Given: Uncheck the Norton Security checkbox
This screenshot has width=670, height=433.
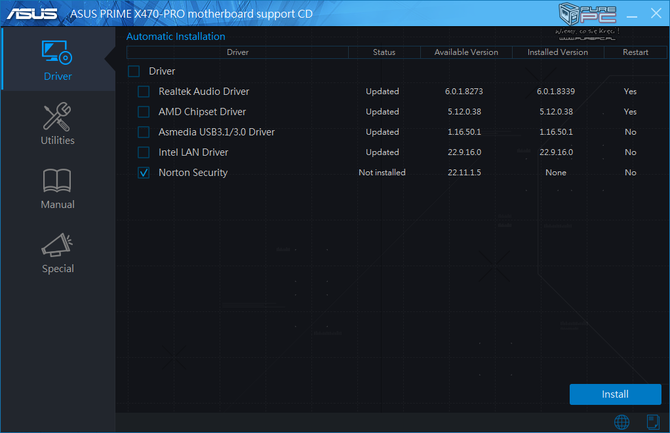Looking at the screenshot, I should [x=144, y=173].
